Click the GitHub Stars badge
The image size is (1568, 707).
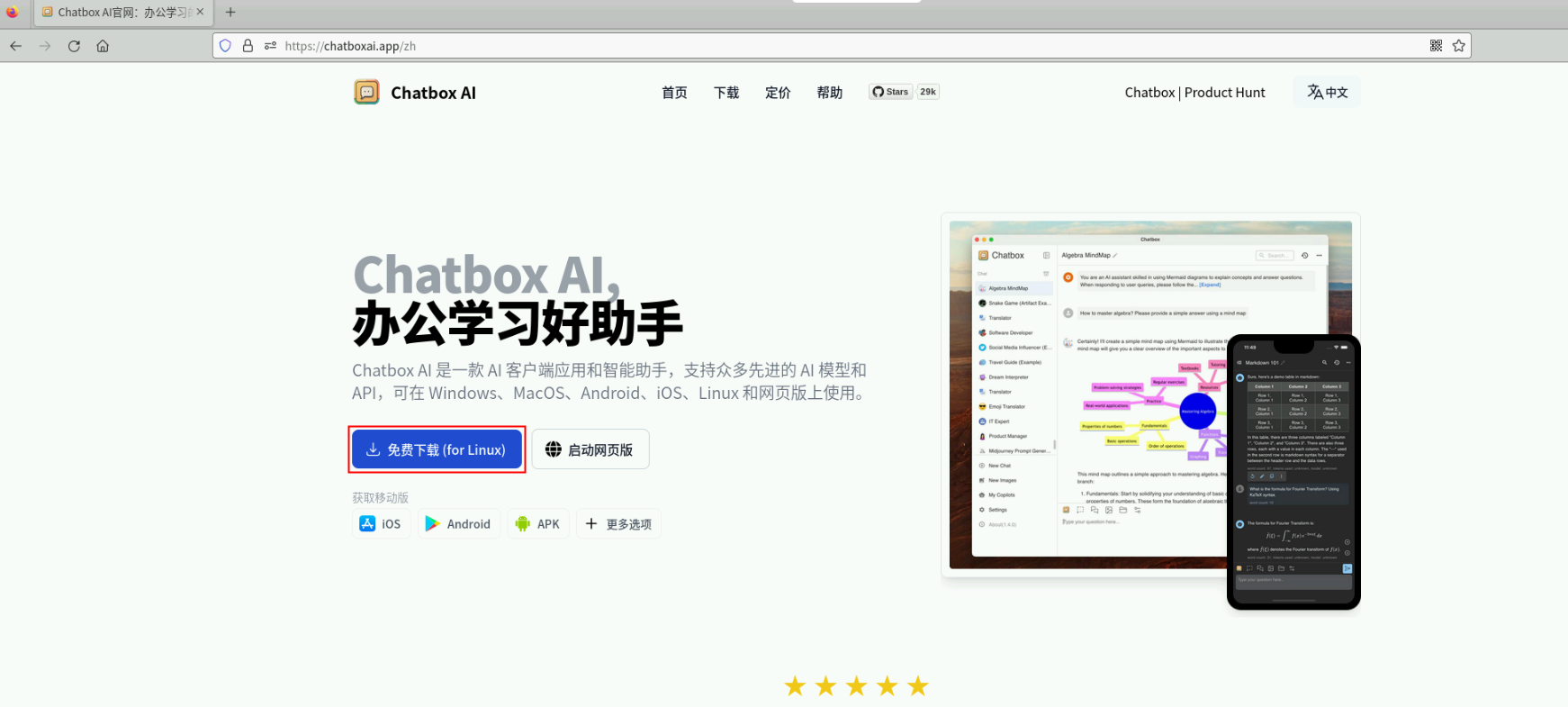[x=891, y=92]
